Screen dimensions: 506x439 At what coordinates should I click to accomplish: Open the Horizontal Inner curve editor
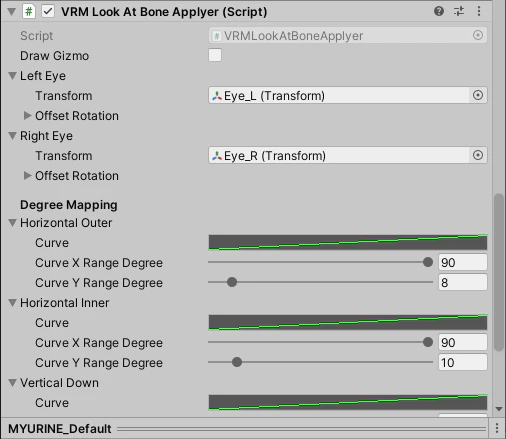pos(348,322)
